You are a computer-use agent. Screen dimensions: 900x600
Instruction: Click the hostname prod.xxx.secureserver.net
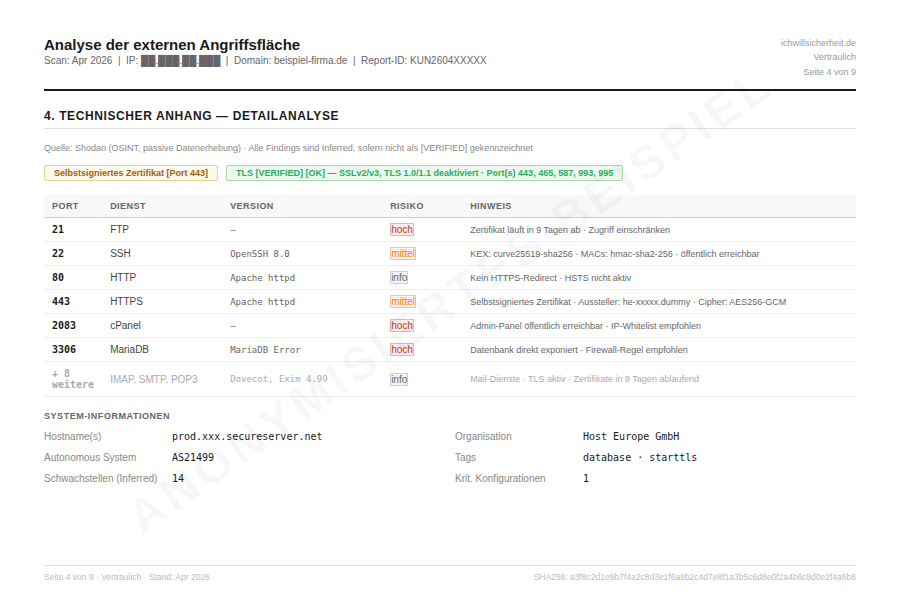click(247, 437)
